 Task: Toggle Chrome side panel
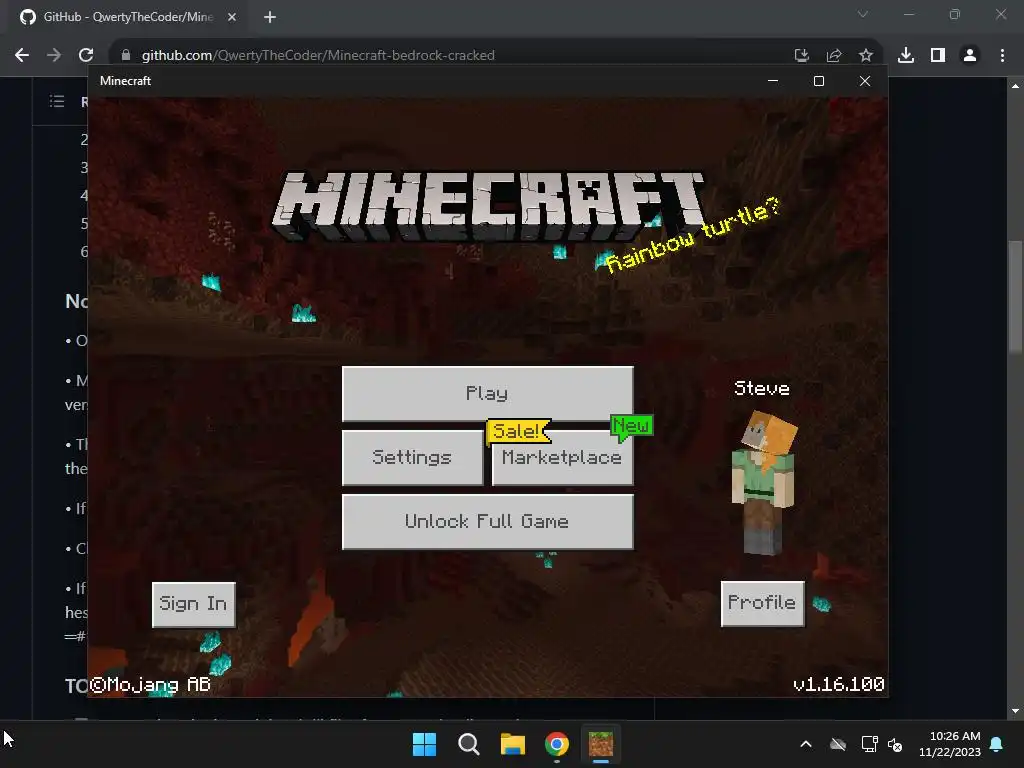(938, 55)
